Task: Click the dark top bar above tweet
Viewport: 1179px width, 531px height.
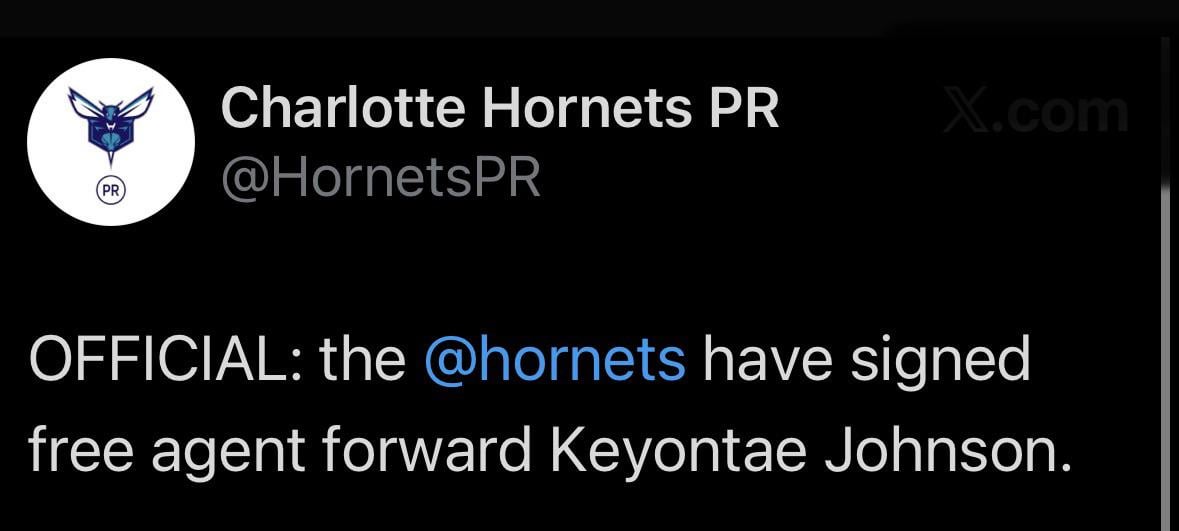Action: click(589, 17)
